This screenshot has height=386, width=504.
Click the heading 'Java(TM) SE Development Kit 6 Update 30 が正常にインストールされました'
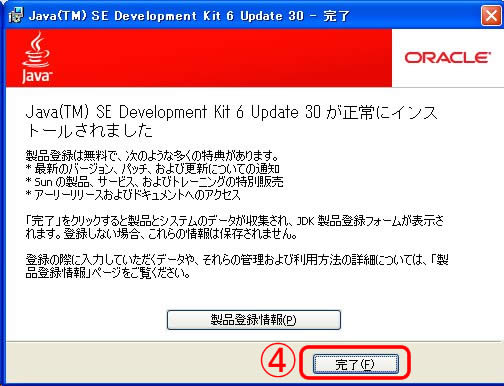pos(231,121)
